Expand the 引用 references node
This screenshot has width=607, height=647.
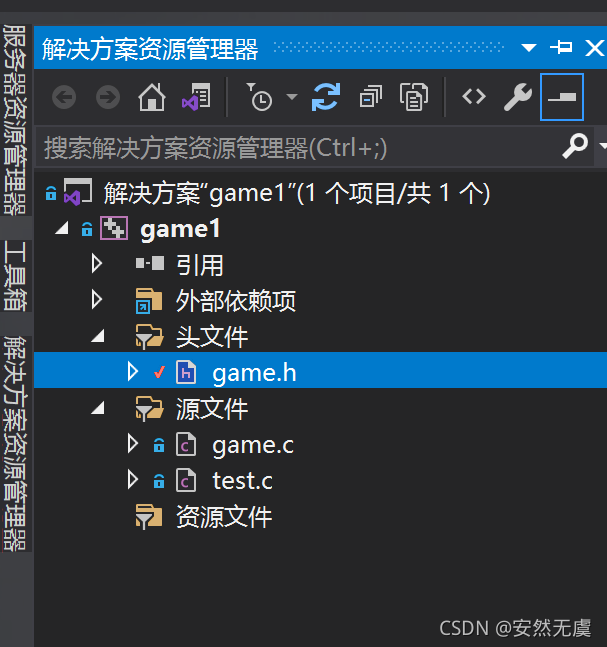tap(97, 263)
